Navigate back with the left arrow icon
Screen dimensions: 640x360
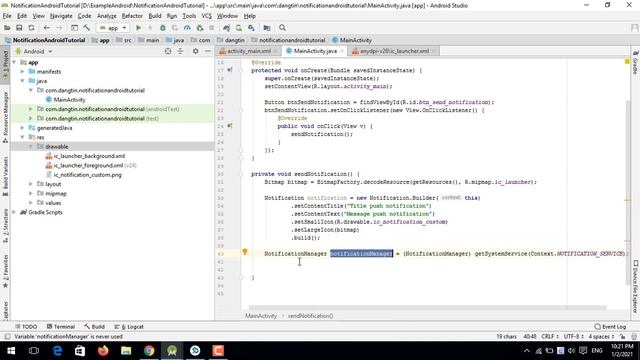point(47,28)
